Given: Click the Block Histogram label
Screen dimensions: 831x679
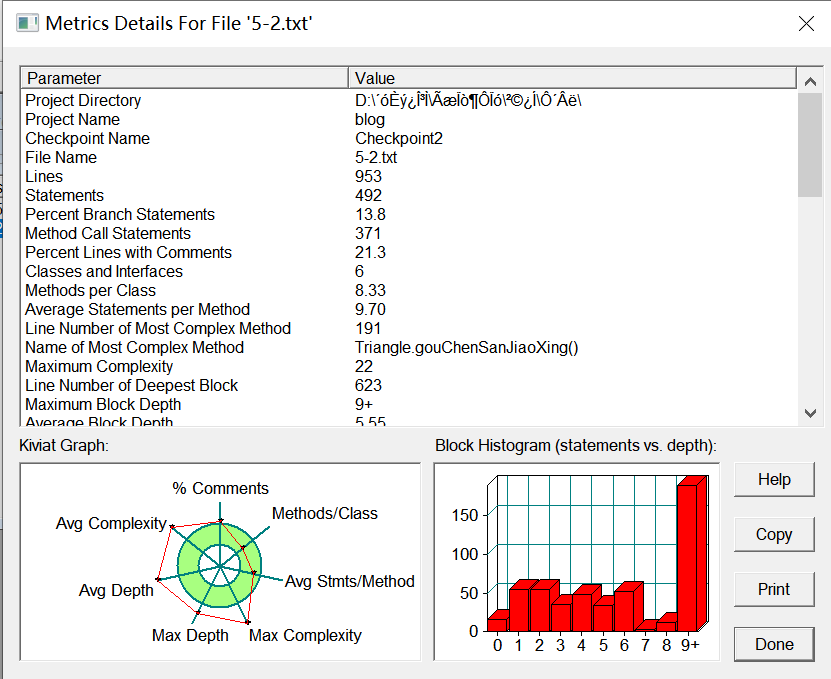Looking at the screenshot, I should click(576, 445).
